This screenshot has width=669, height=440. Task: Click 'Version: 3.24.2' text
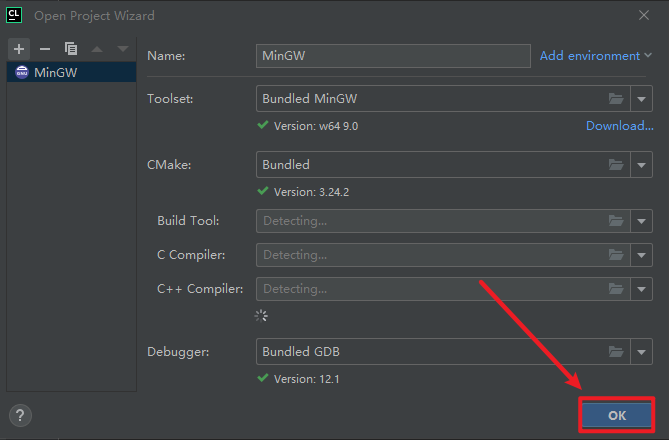click(311, 192)
